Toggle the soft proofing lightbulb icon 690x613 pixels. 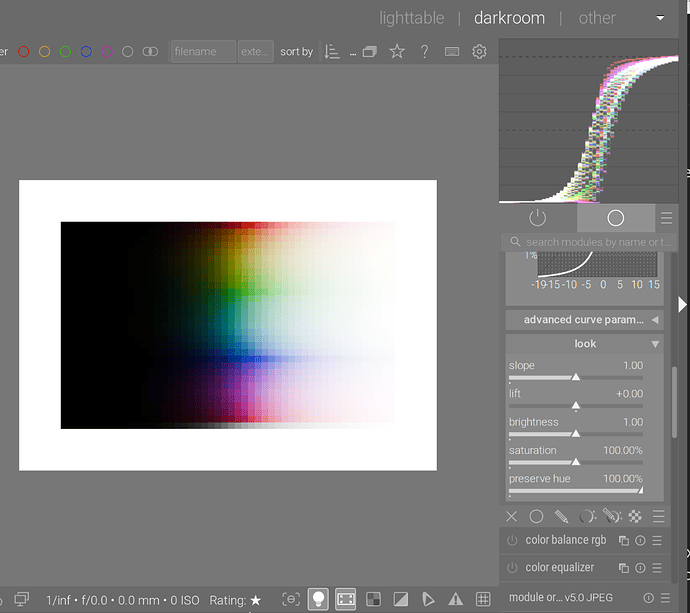pos(318,599)
